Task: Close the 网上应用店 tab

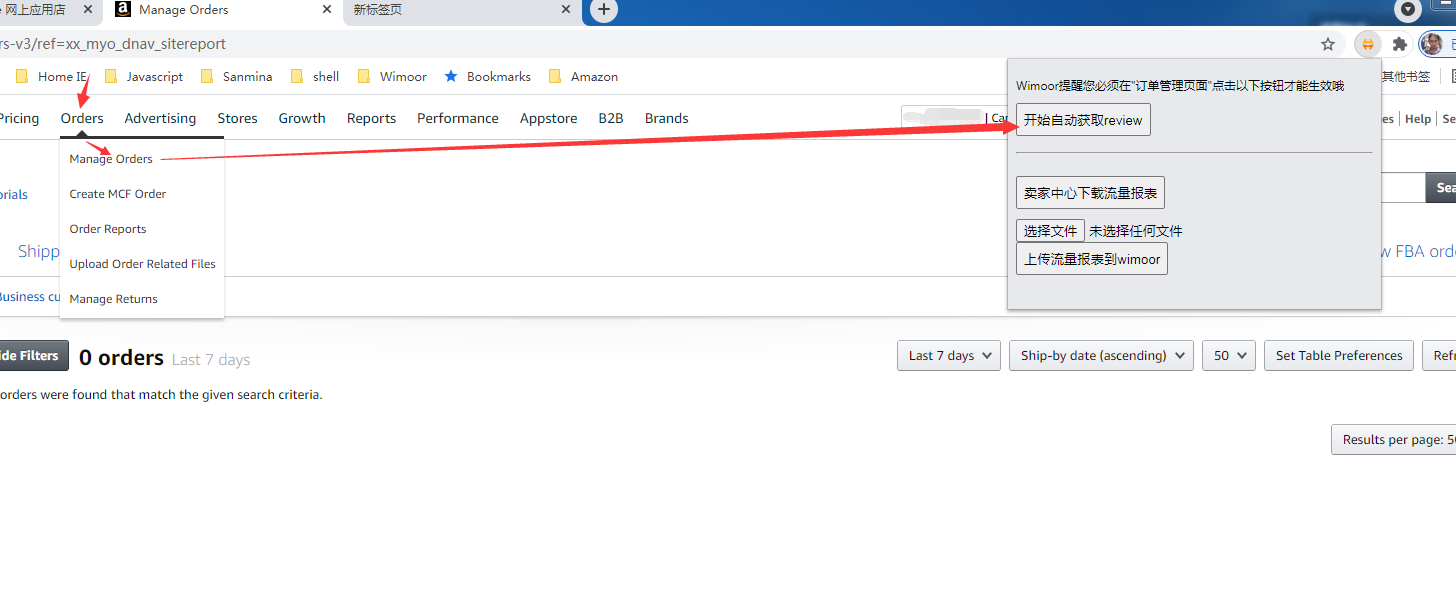Action: [87, 10]
